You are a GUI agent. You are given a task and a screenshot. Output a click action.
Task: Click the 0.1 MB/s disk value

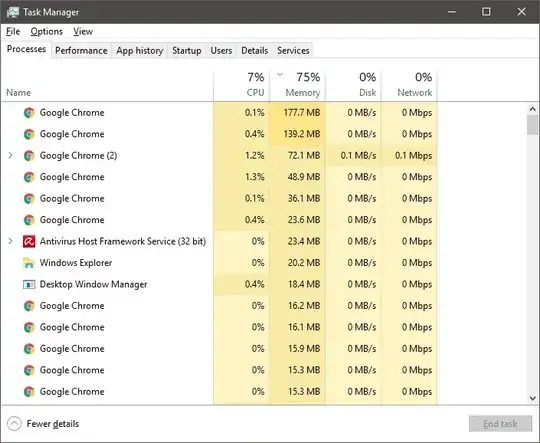(358, 156)
